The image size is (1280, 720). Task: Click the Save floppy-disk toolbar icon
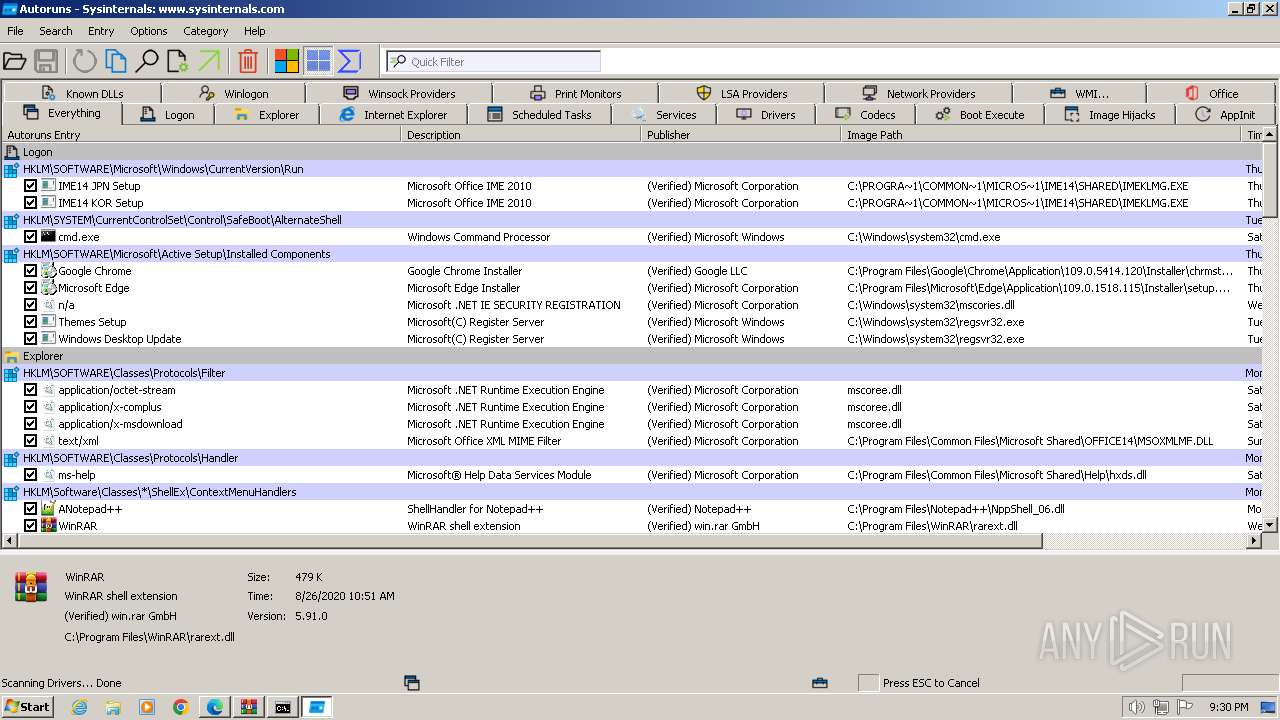(x=46, y=61)
